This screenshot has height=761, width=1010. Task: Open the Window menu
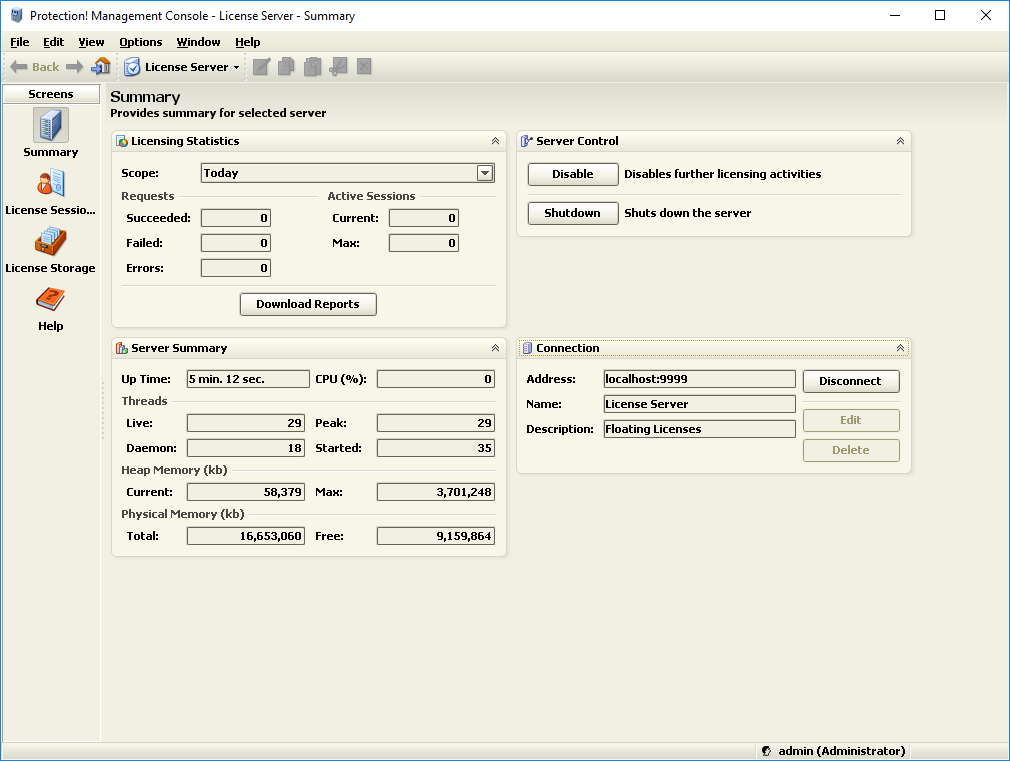198,42
